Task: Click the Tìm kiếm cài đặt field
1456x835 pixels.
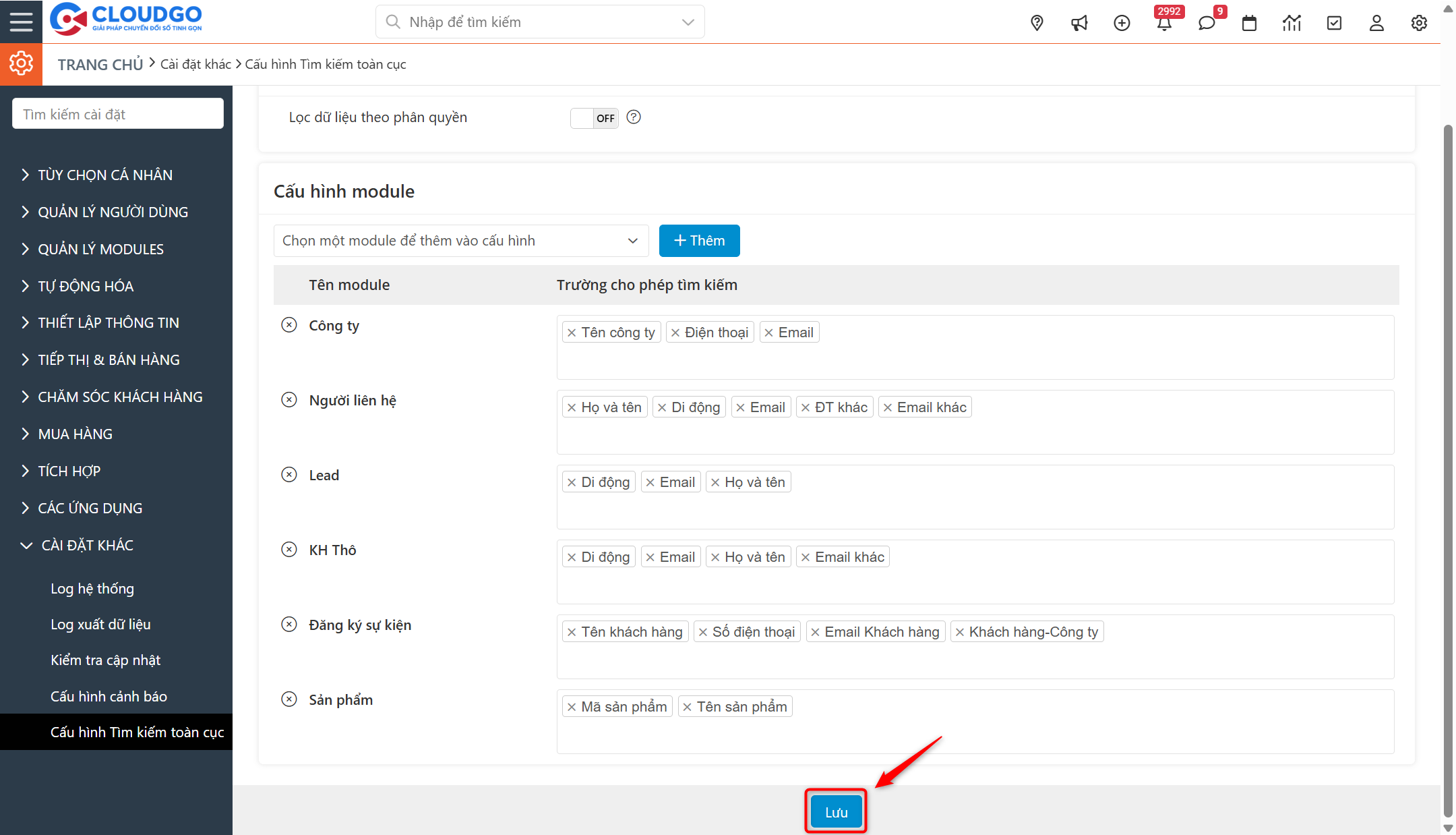Action: click(x=118, y=114)
